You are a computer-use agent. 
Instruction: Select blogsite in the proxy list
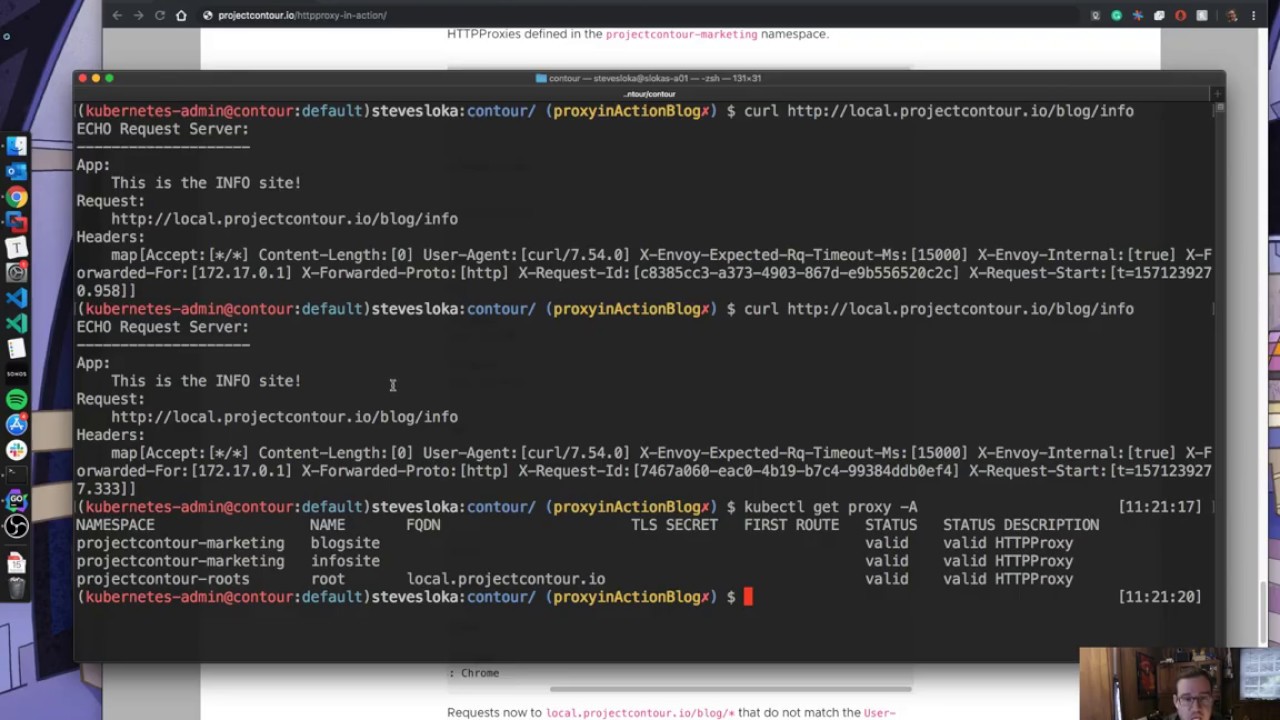pyautogui.click(x=345, y=543)
